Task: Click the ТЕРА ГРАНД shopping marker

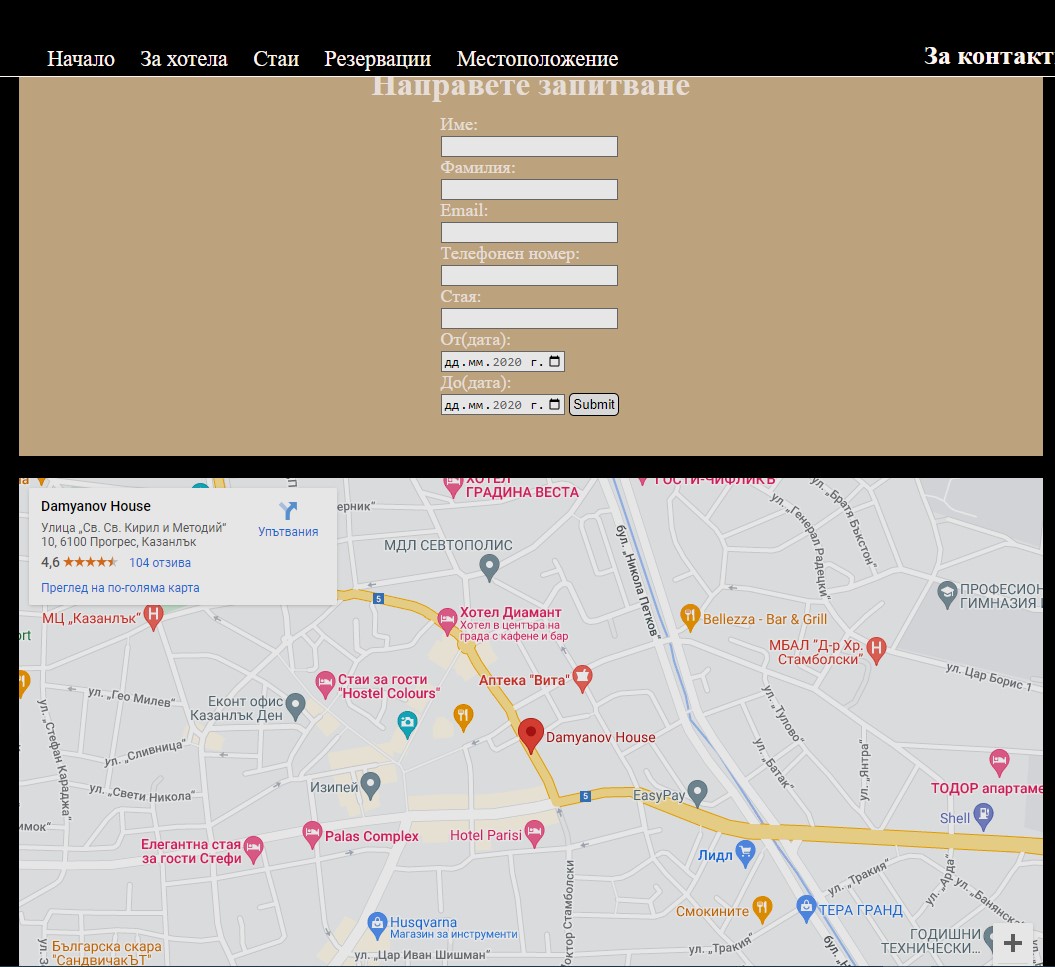Action: tap(805, 908)
